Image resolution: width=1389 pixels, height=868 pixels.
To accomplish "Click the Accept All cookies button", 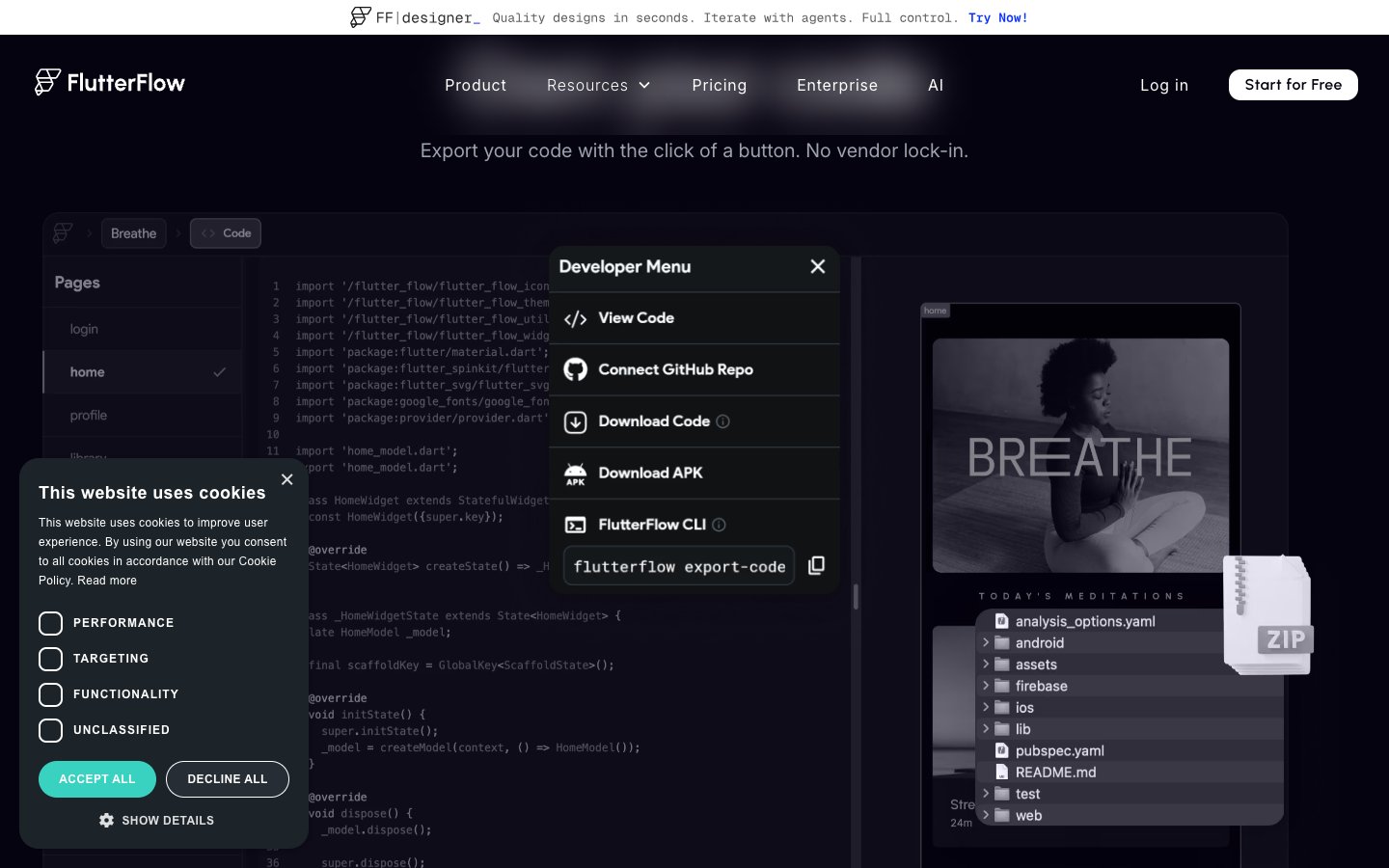I will click(97, 779).
